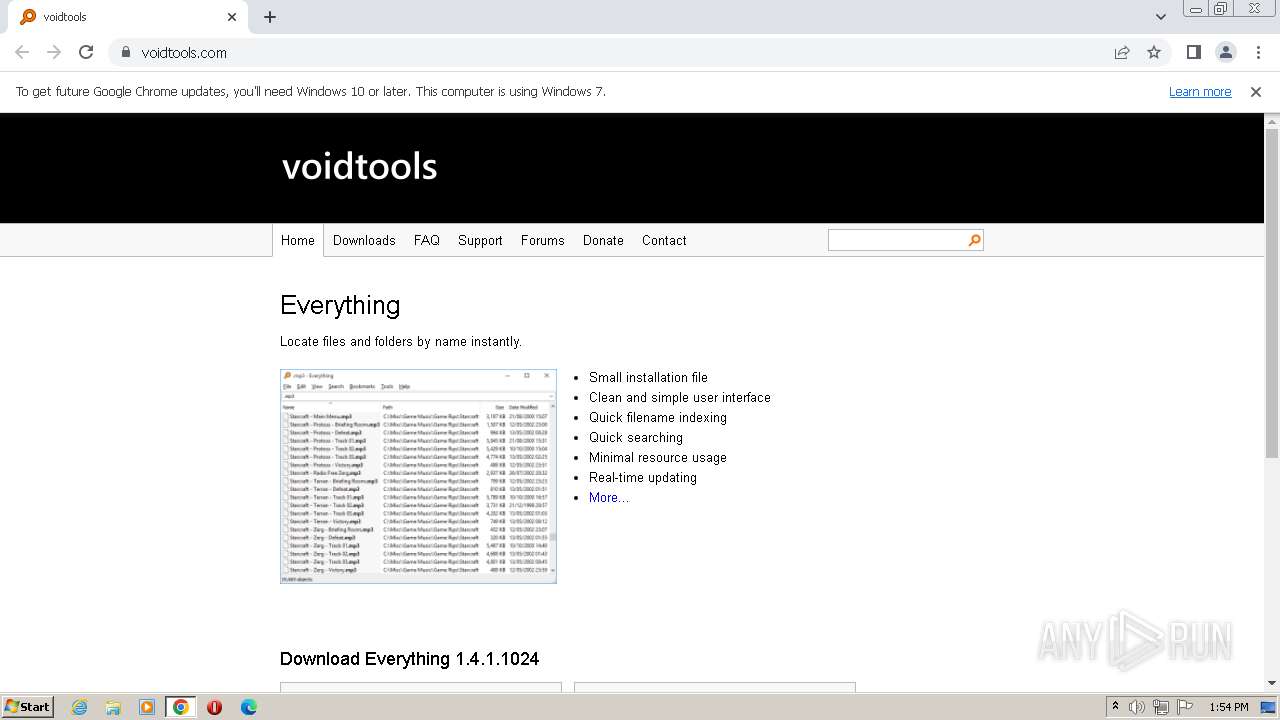Viewport: 1280px width, 720px height.
Task: Click the browser forward arrow
Action: click(54, 52)
